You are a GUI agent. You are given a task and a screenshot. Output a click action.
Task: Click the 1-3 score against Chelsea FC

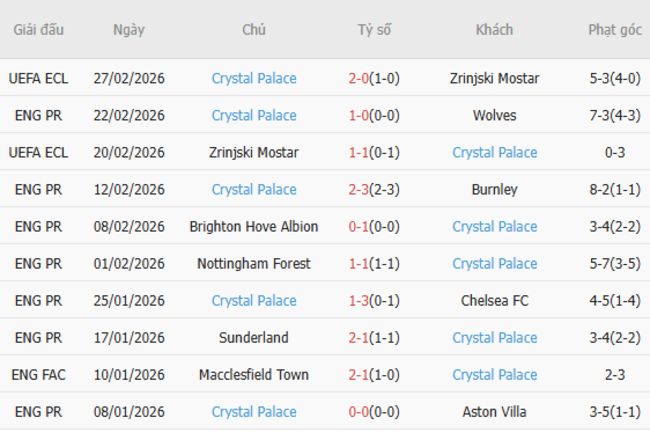tap(362, 300)
